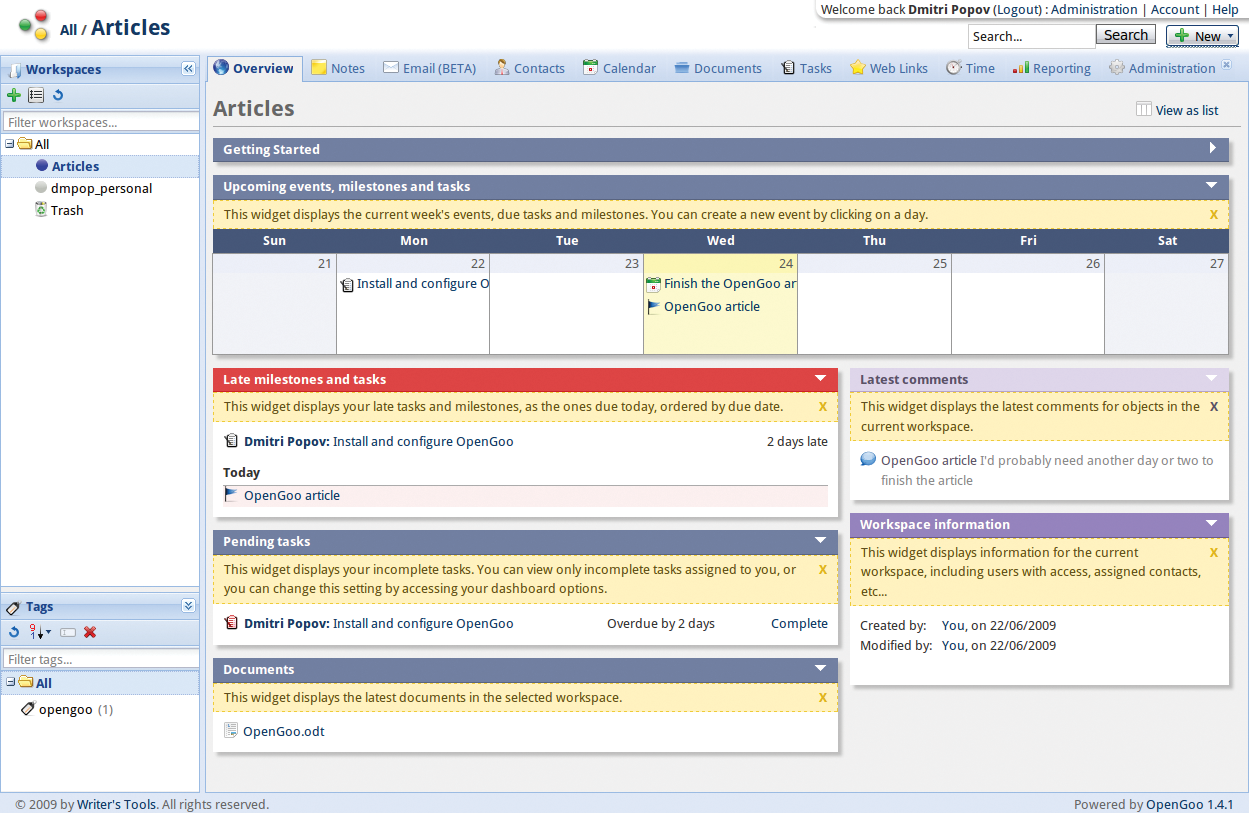Image resolution: width=1249 pixels, height=813 pixels.
Task: Click milestone flag icon on Wednesday 24
Action: [653, 307]
